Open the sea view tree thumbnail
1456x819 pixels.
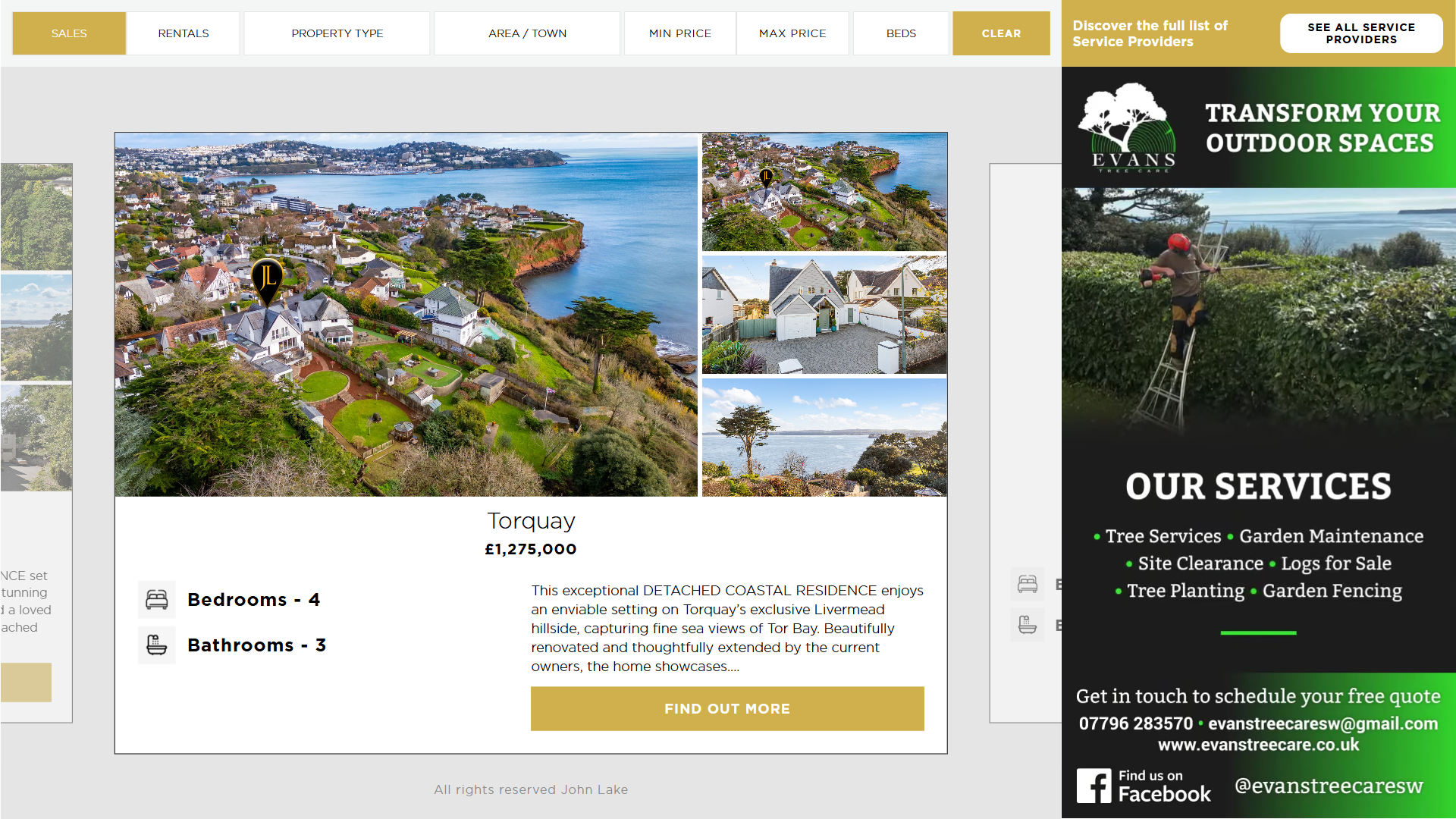pos(824,438)
